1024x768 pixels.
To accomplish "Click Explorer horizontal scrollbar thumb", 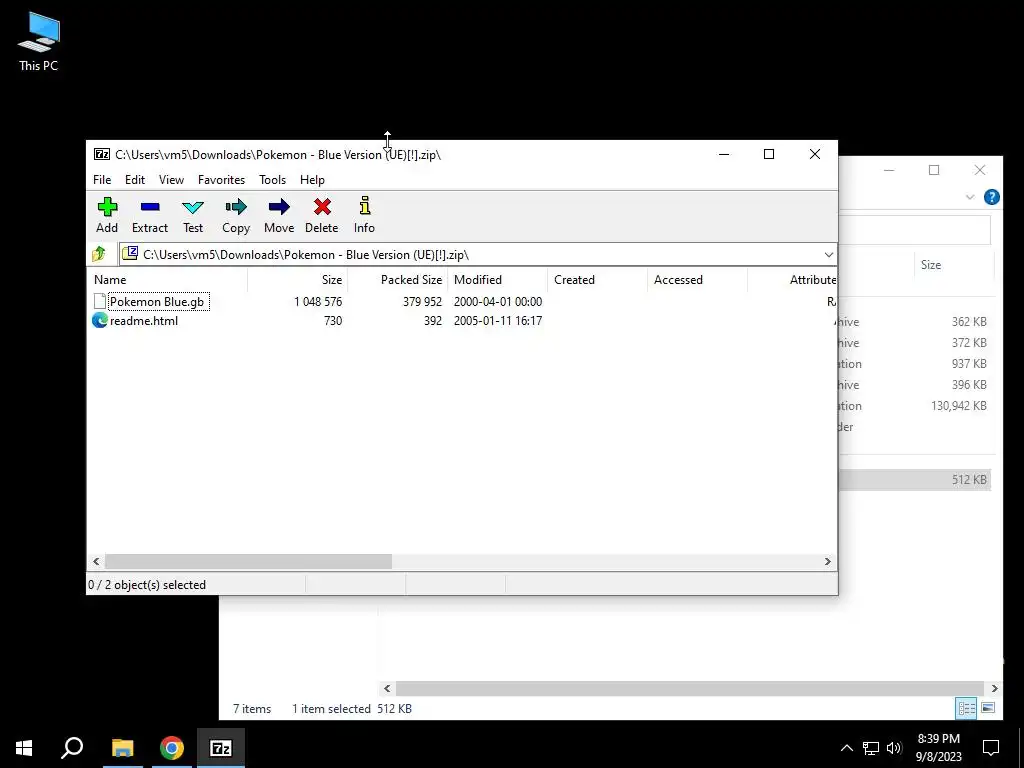I will (x=690, y=688).
